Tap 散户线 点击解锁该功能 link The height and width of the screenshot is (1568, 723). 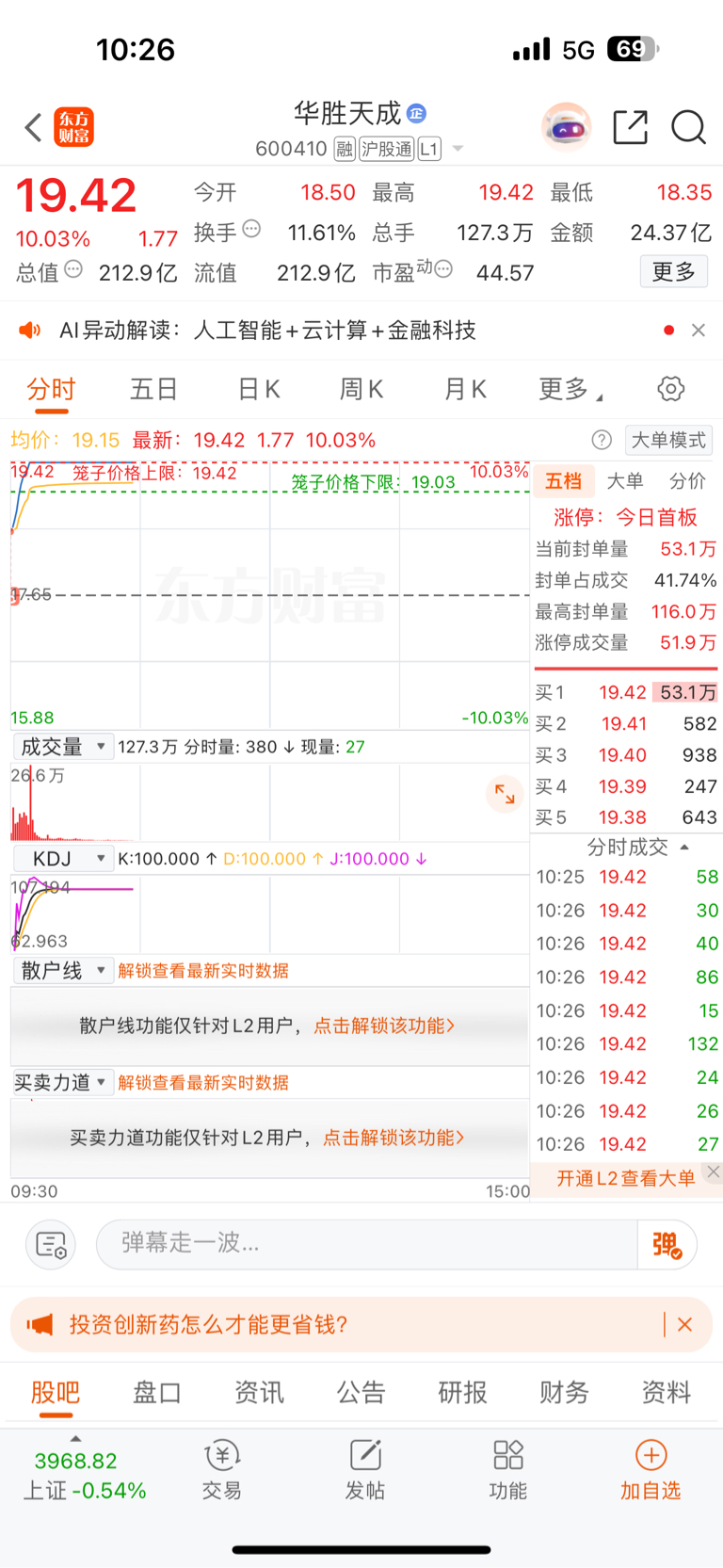click(384, 1026)
